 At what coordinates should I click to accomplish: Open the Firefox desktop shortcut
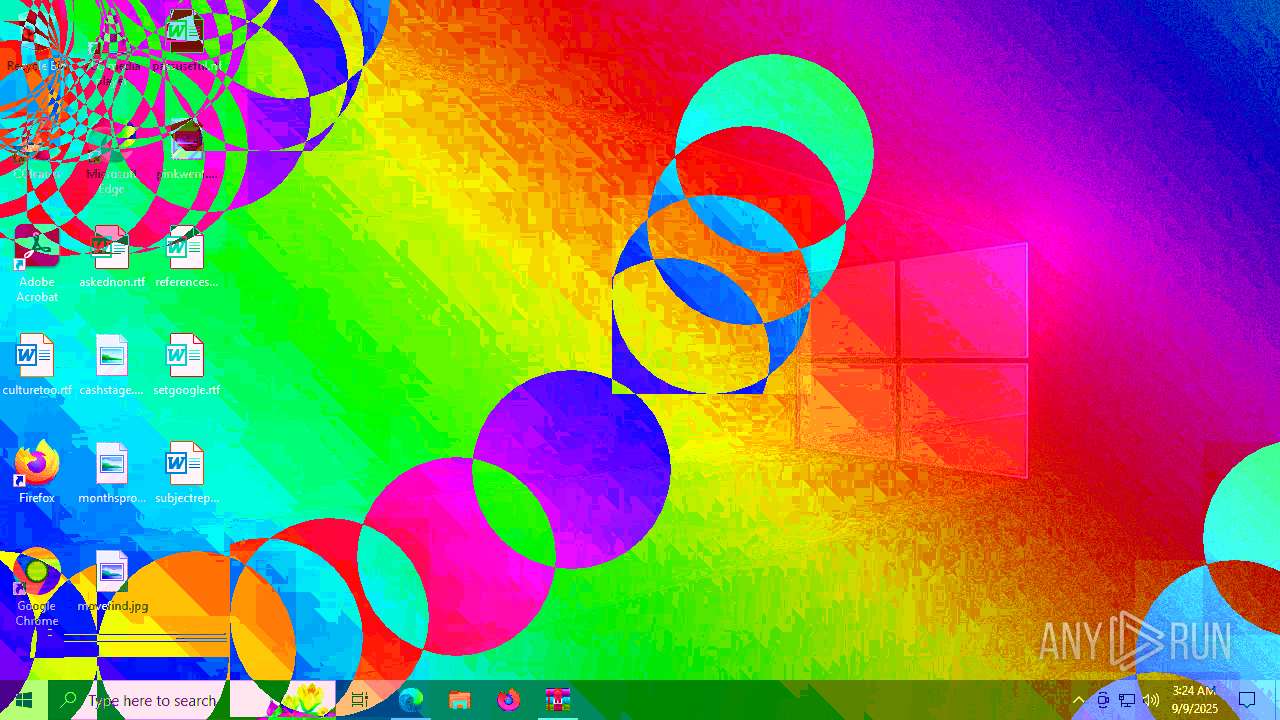37,472
